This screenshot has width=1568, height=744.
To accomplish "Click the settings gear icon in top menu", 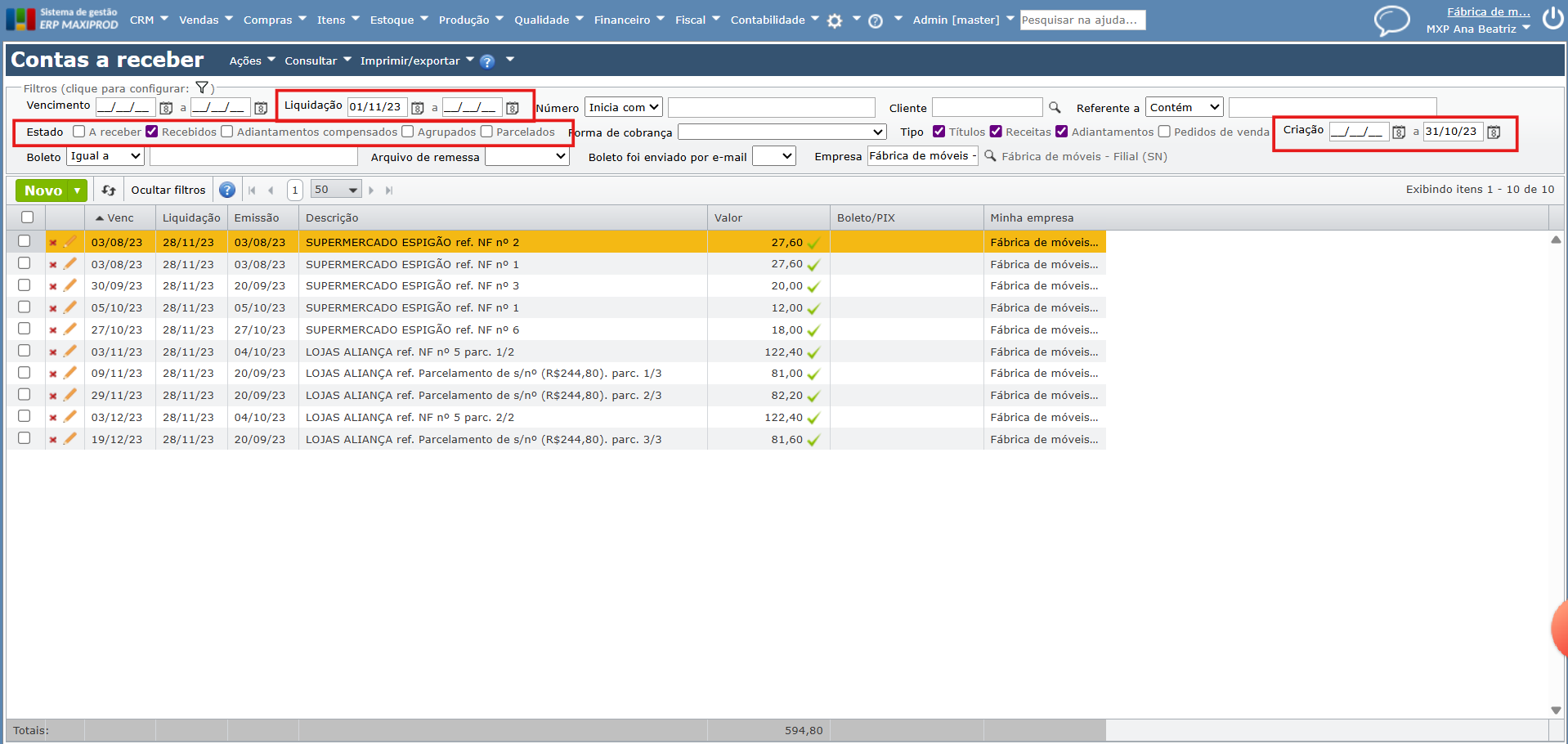I will [x=834, y=21].
